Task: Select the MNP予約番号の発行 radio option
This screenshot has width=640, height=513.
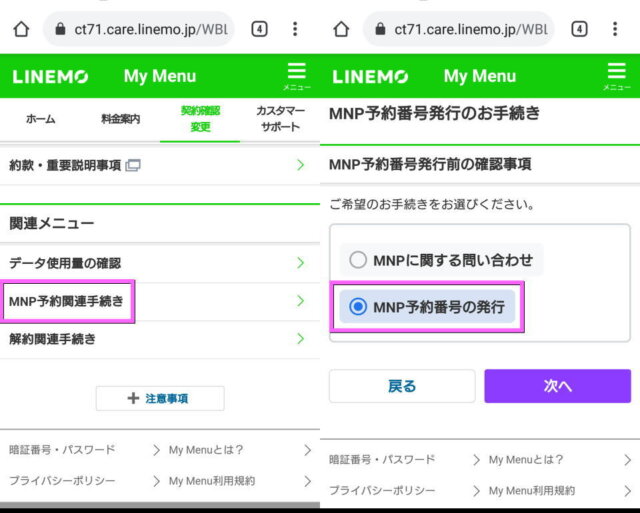Action: (358, 307)
